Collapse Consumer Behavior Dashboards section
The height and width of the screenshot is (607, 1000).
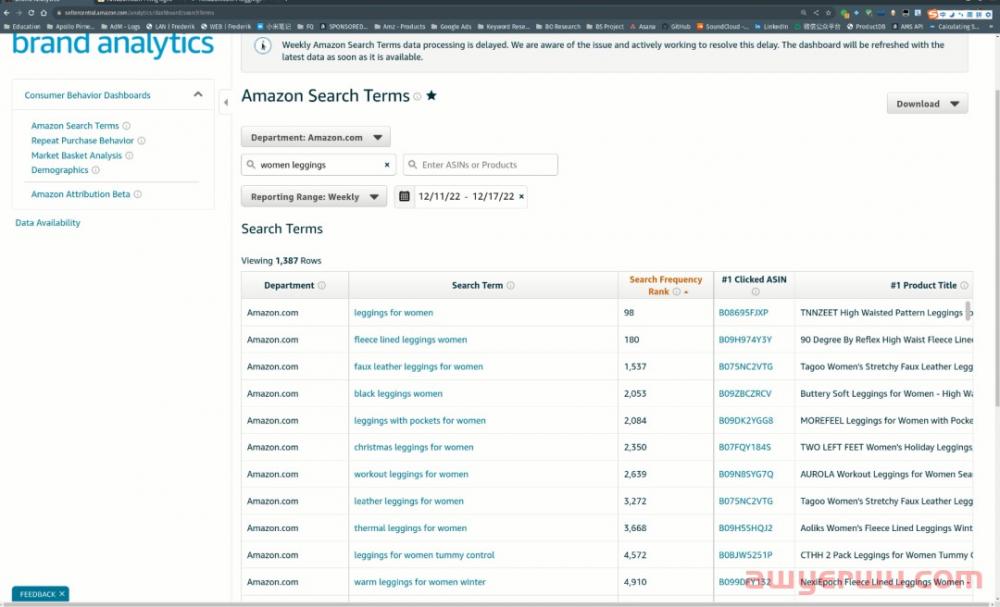point(198,95)
